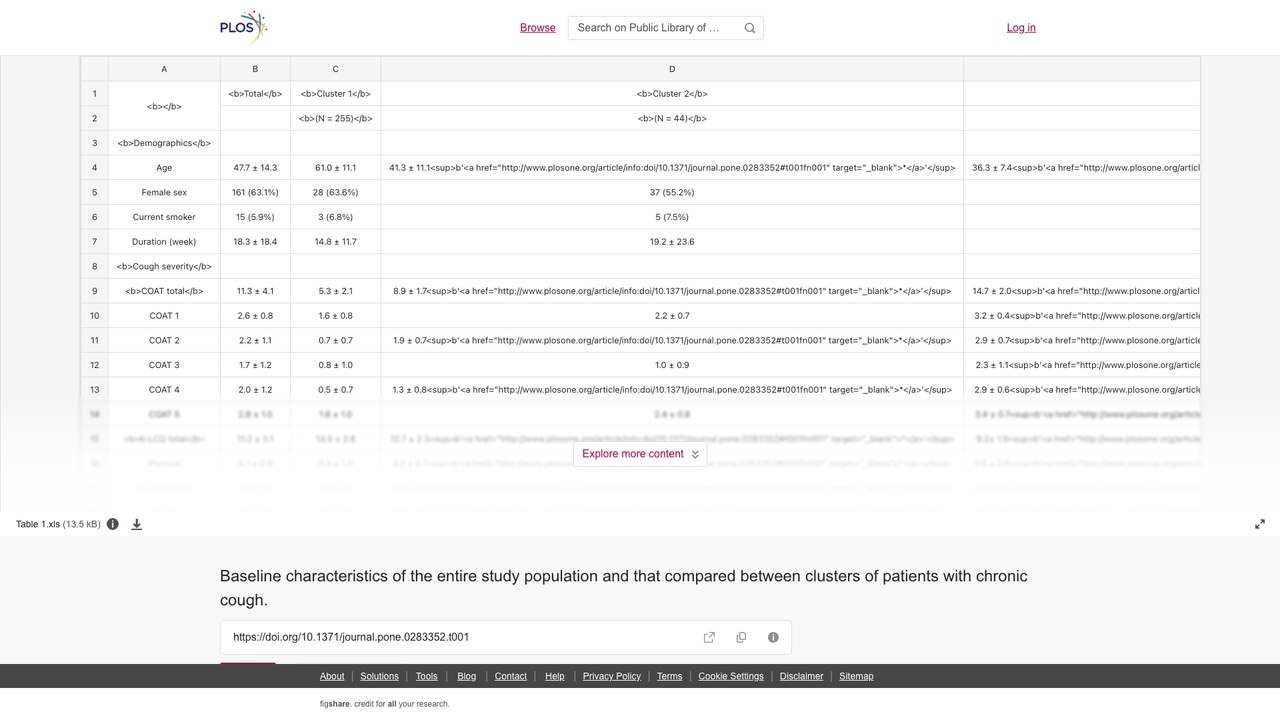Screen dimensions: 1280x720
Task: Open the Log in link
Action: click(1021, 28)
